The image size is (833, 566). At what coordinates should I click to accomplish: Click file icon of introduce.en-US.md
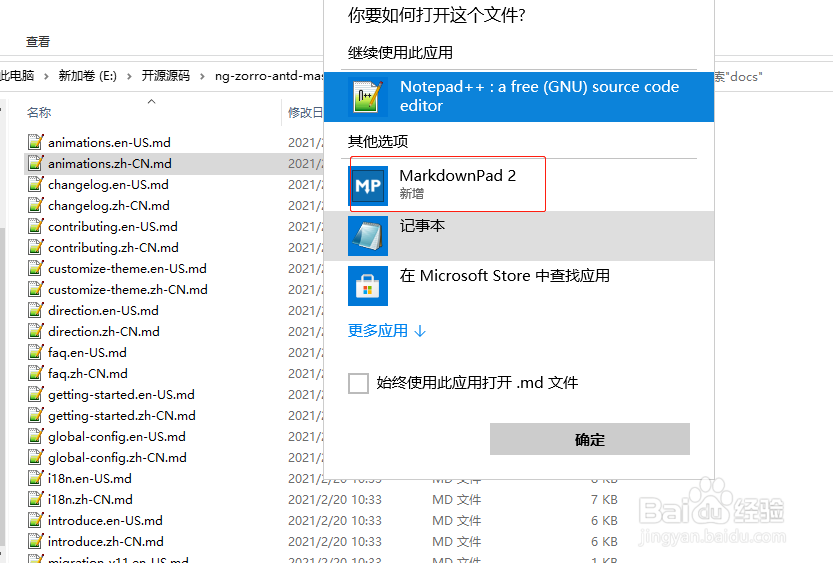(x=36, y=520)
